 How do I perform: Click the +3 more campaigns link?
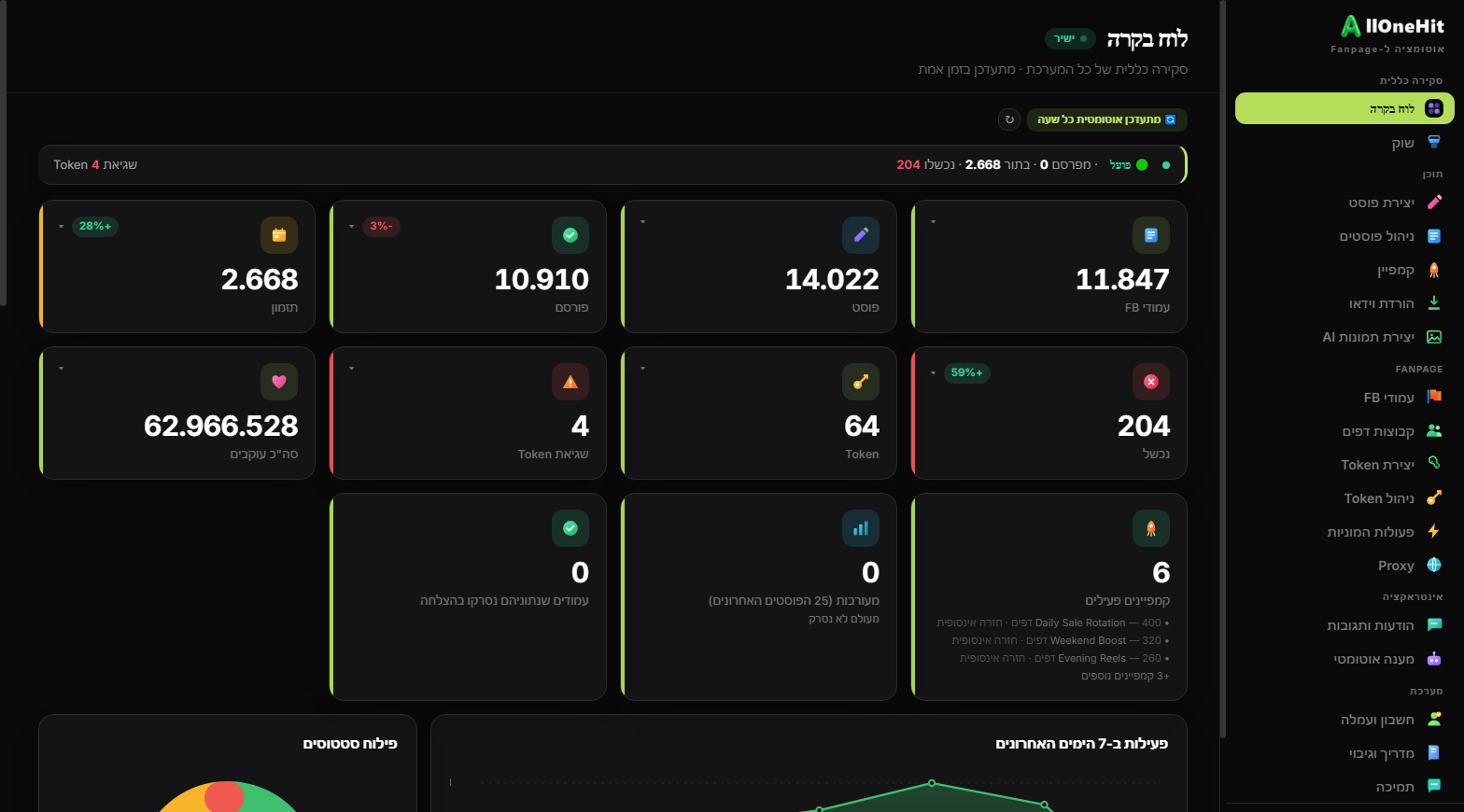point(1125,676)
